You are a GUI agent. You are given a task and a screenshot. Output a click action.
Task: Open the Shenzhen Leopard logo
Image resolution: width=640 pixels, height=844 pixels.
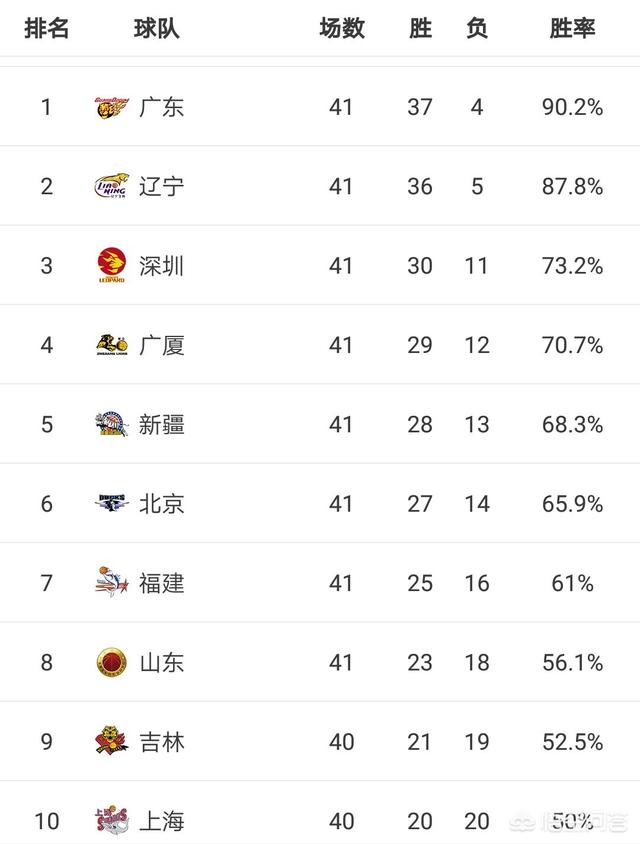click(x=112, y=265)
